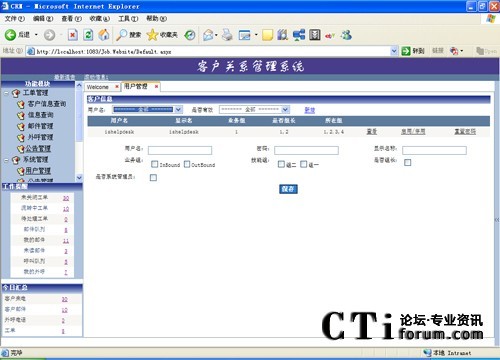Click the 保存 button
Viewport: 500px width, 360px height.
pos(288,189)
